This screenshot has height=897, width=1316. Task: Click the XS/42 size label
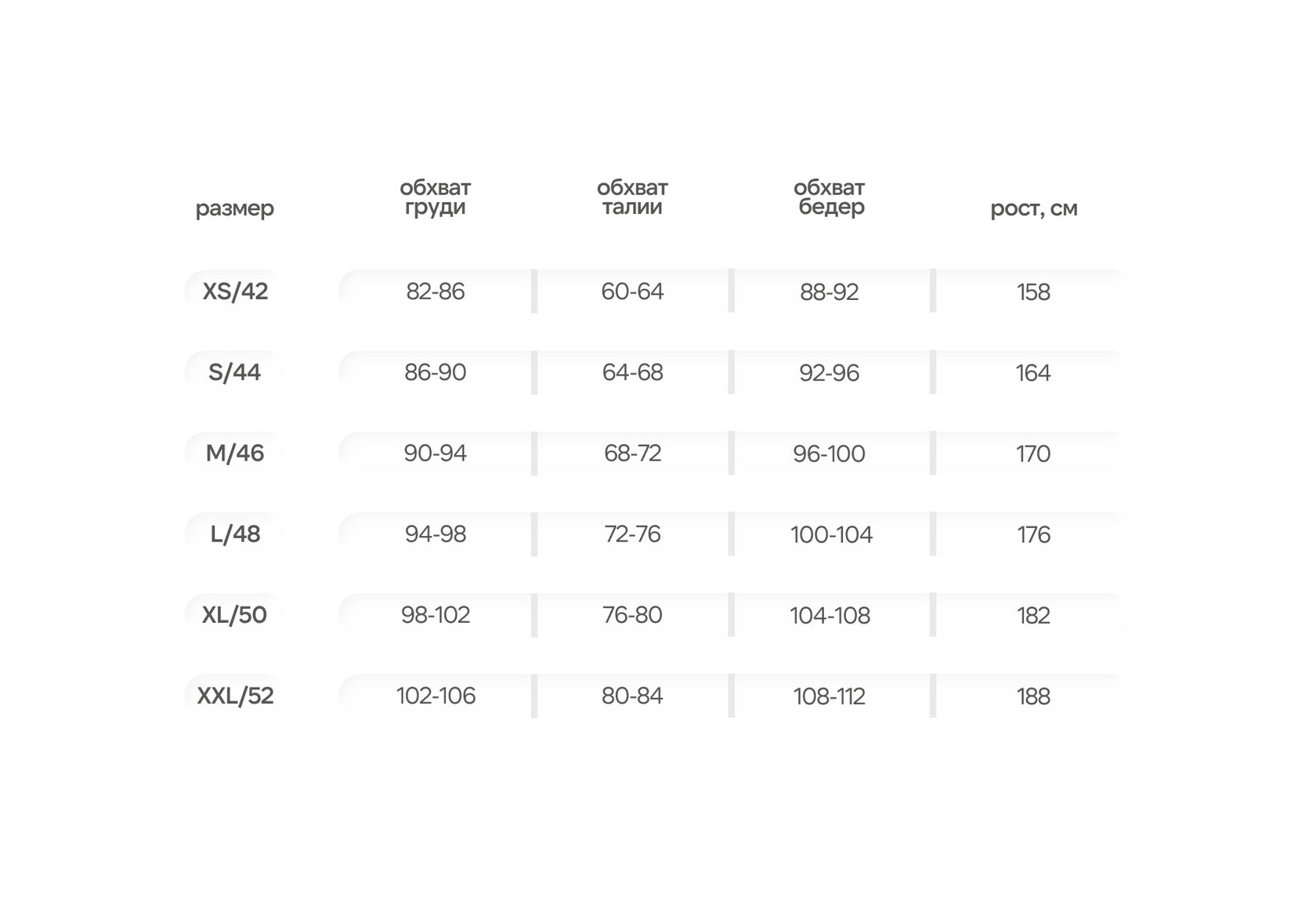click(235, 291)
